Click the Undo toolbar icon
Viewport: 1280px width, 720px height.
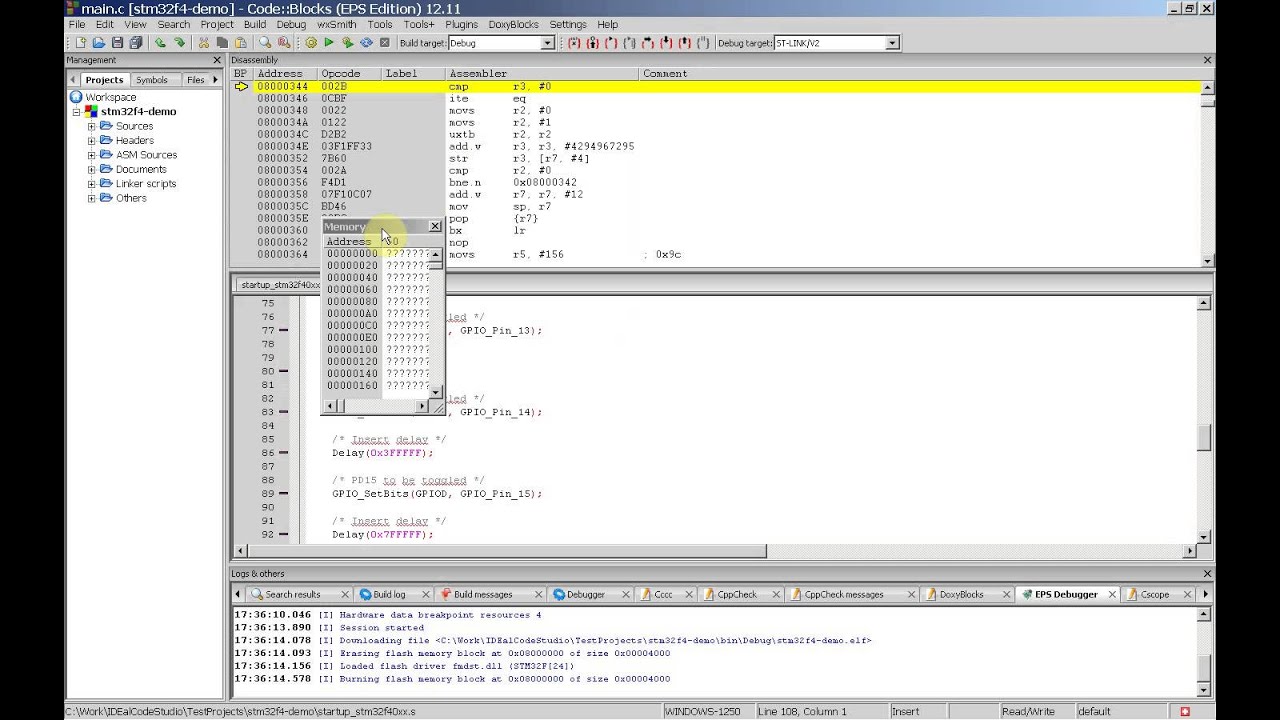point(160,43)
